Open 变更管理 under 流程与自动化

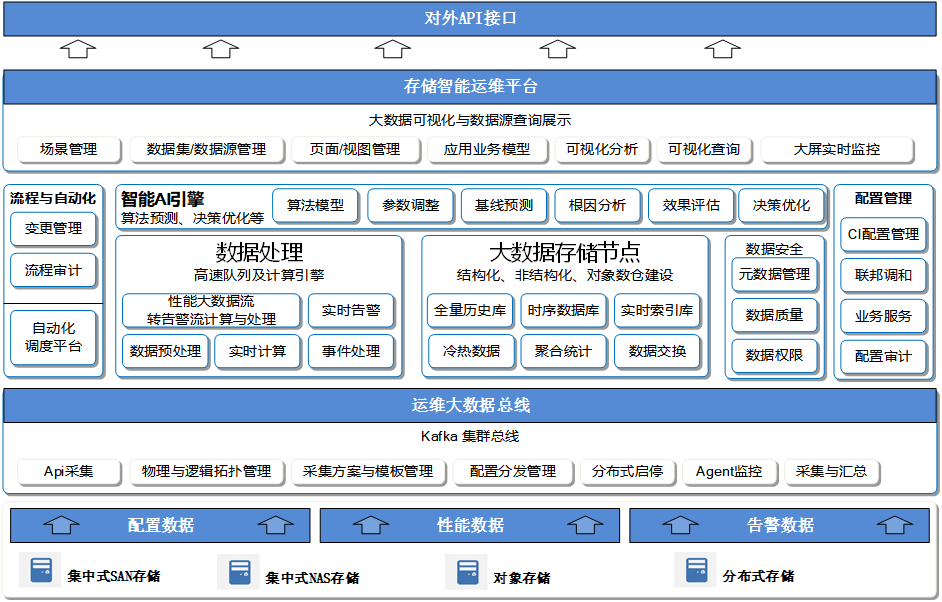pos(54,229)
